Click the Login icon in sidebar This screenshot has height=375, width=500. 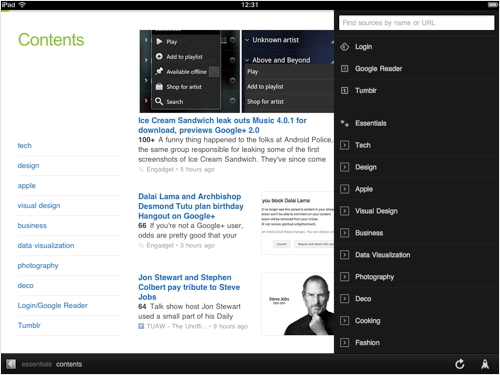[345, 47]
